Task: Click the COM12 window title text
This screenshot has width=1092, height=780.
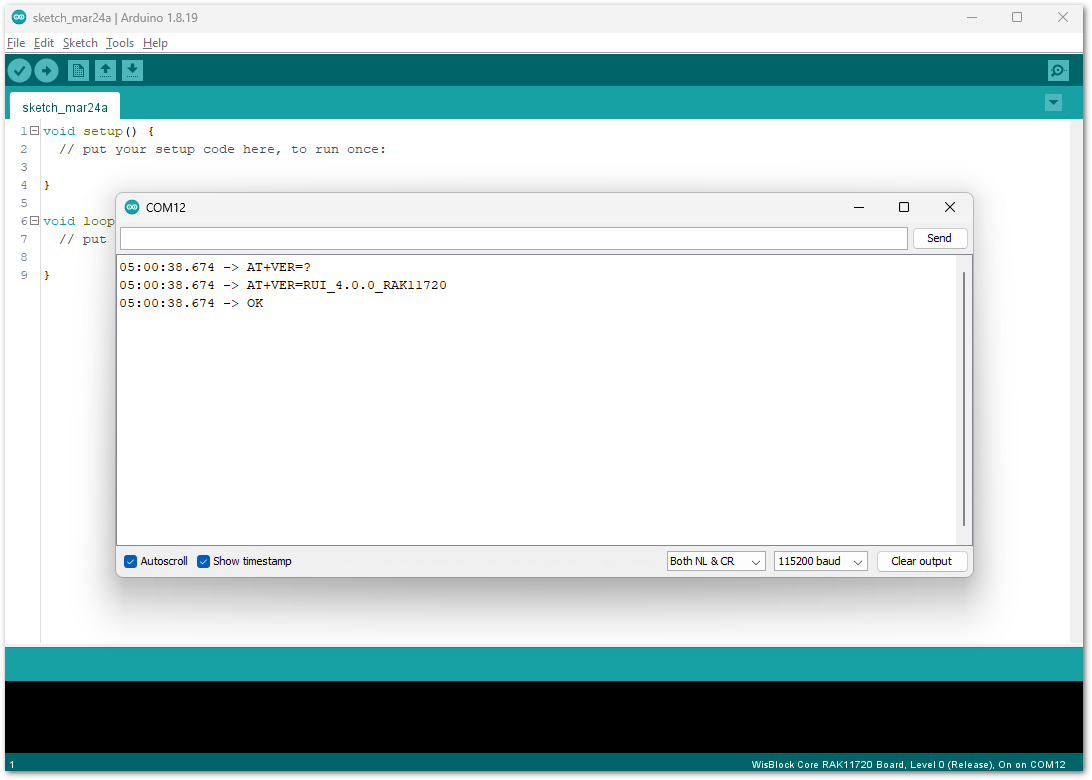Action: tap(166, 208)
